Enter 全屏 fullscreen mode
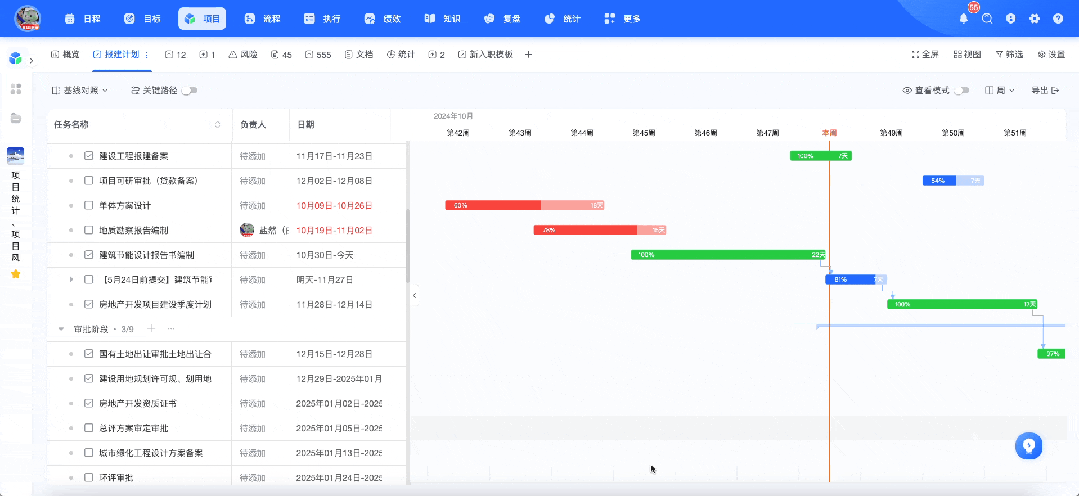Image resolution: width=1079 pixels, height=496 pixels. pyautogui.click(x=925, y=54)
